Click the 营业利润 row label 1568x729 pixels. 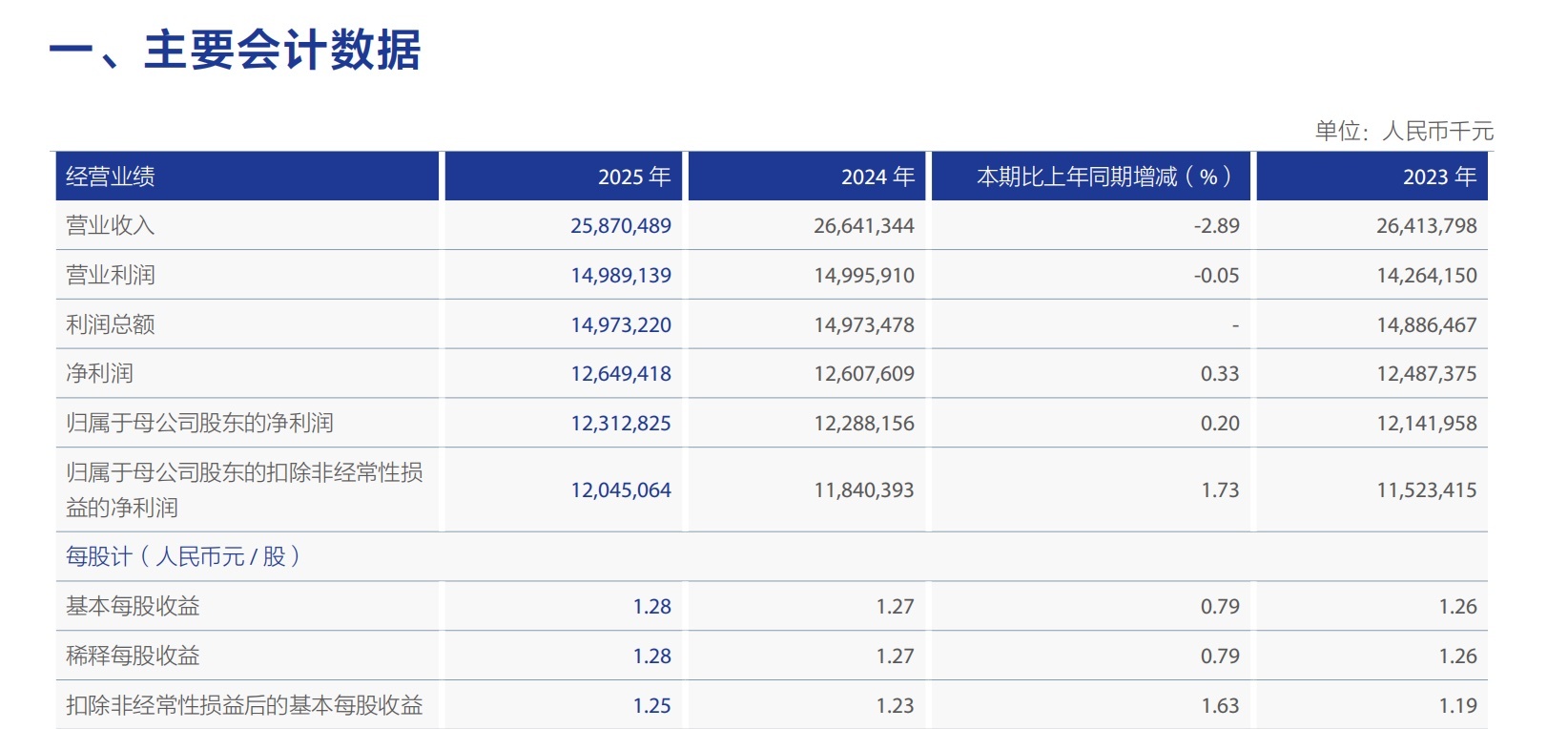[110, 276]
